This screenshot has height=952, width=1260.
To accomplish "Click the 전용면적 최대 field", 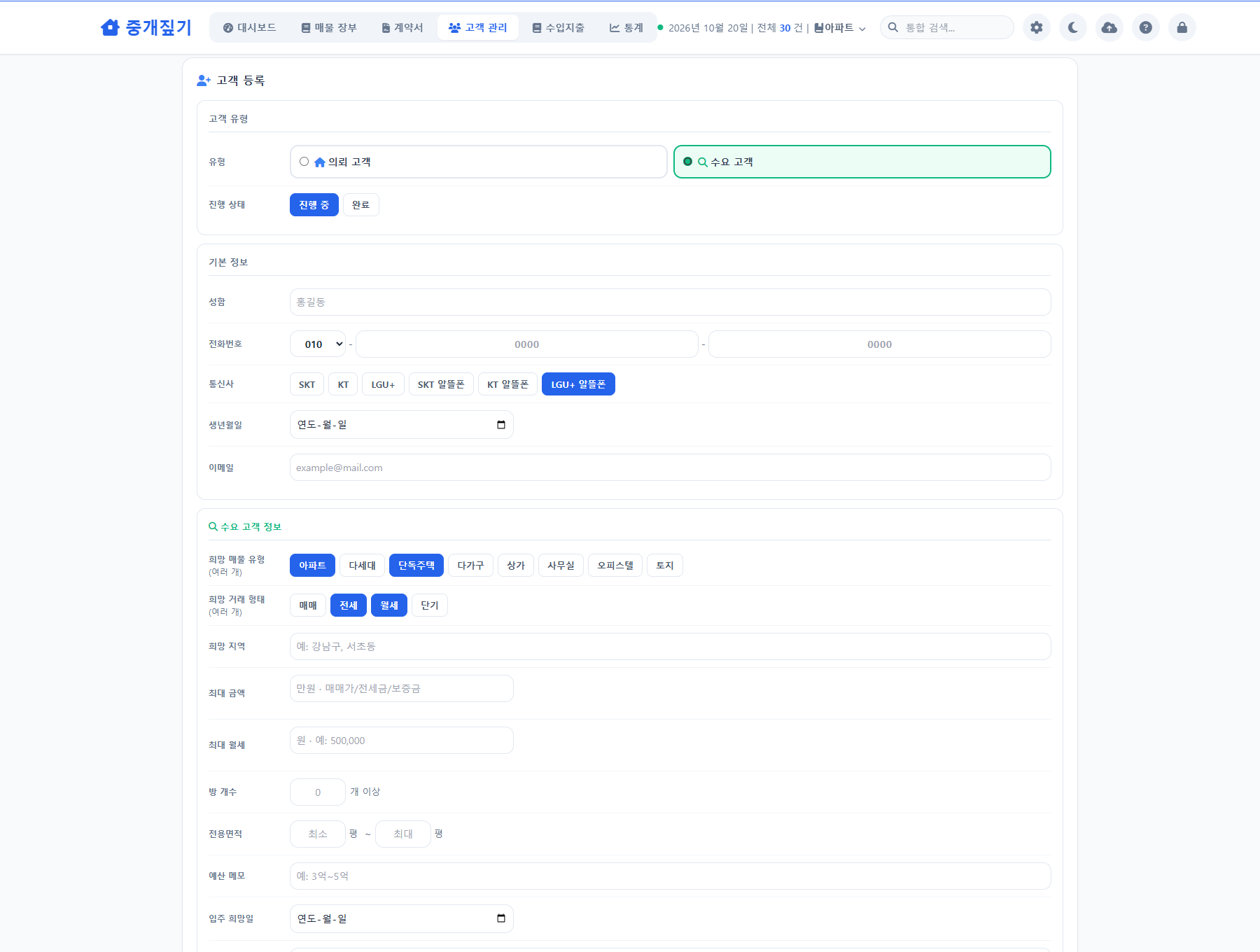I will pyautogui.click(x=403, y=834).
